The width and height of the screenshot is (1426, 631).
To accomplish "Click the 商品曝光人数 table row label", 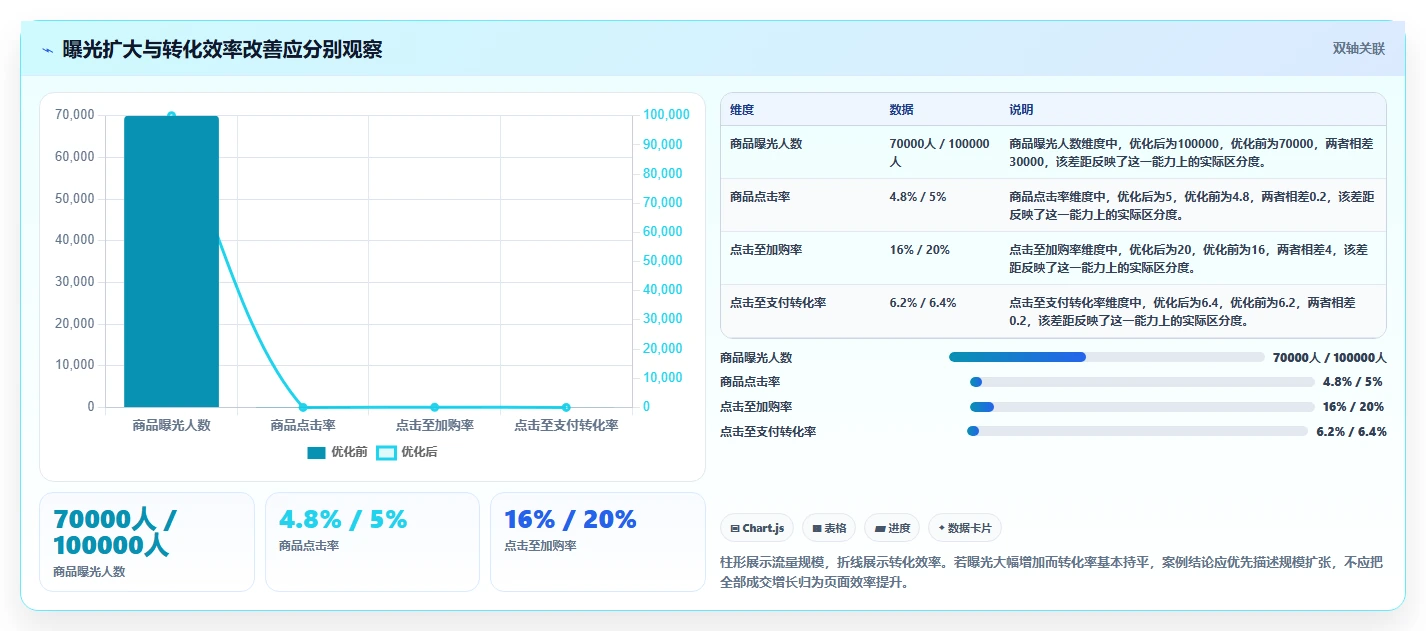I will click(x=766, y=144).
